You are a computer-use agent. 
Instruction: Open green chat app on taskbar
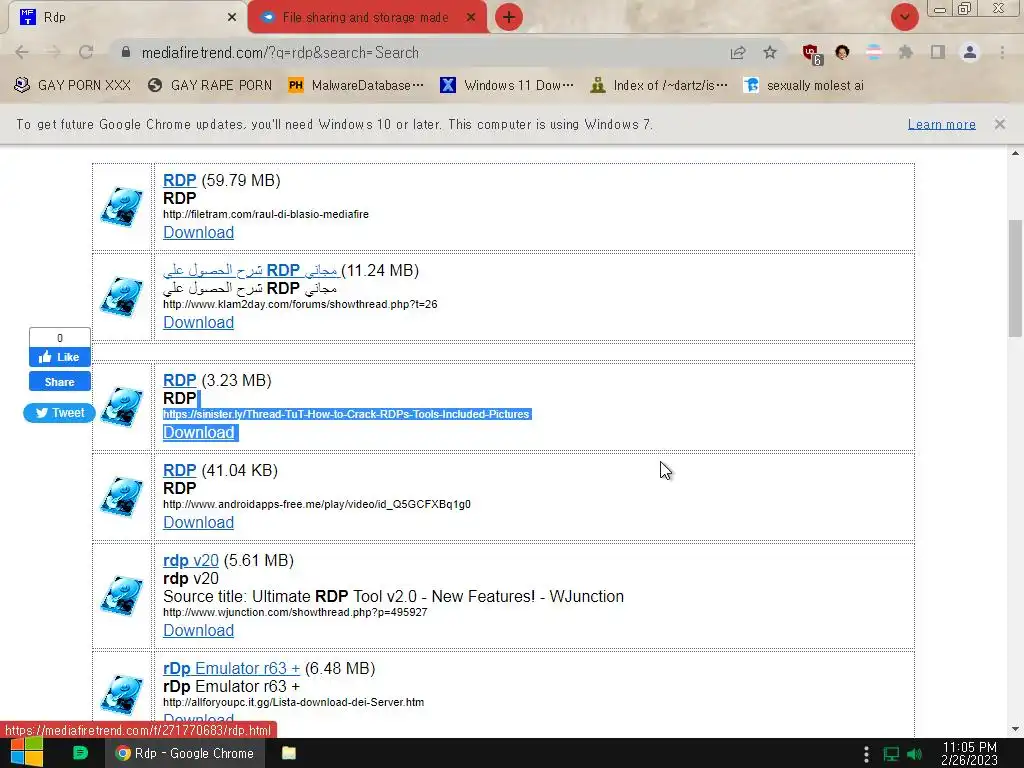(80, 753)
